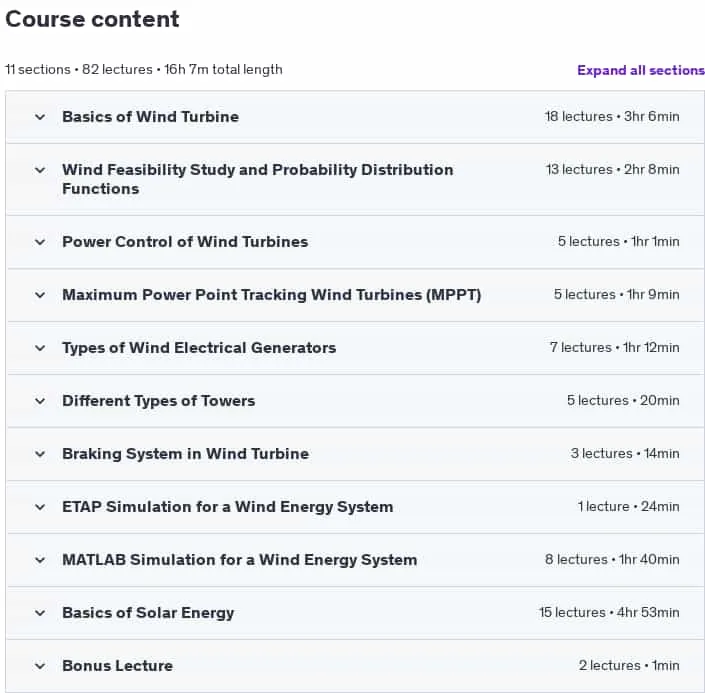The height and width of the screenshot is (693, 705).
Task: Expand Power Control of Wind Turbines chevron
Action: [40, 242]
